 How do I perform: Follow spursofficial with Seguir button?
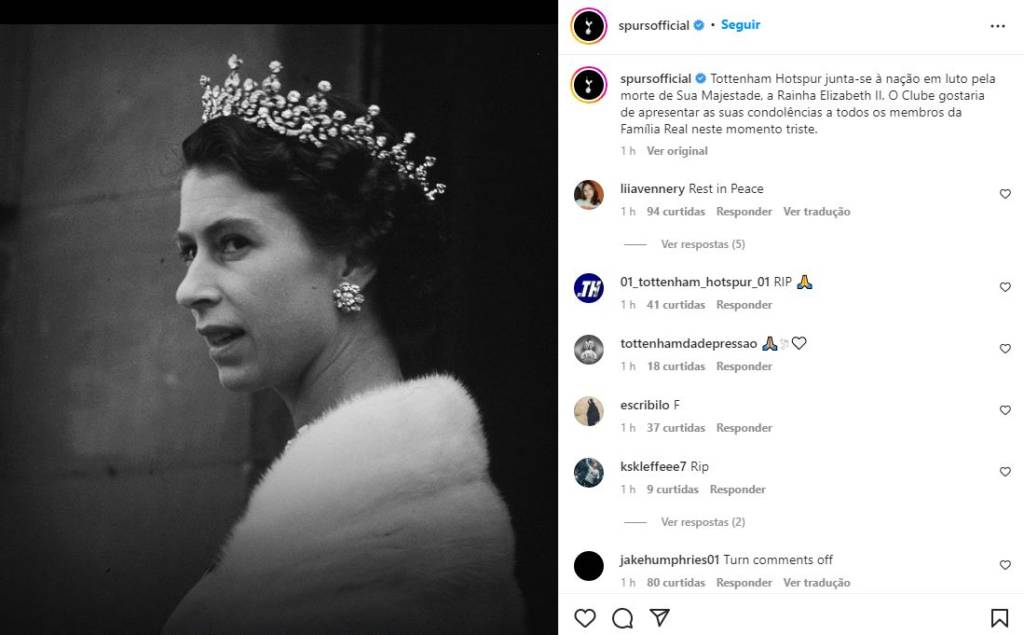[x=741, y=25]
